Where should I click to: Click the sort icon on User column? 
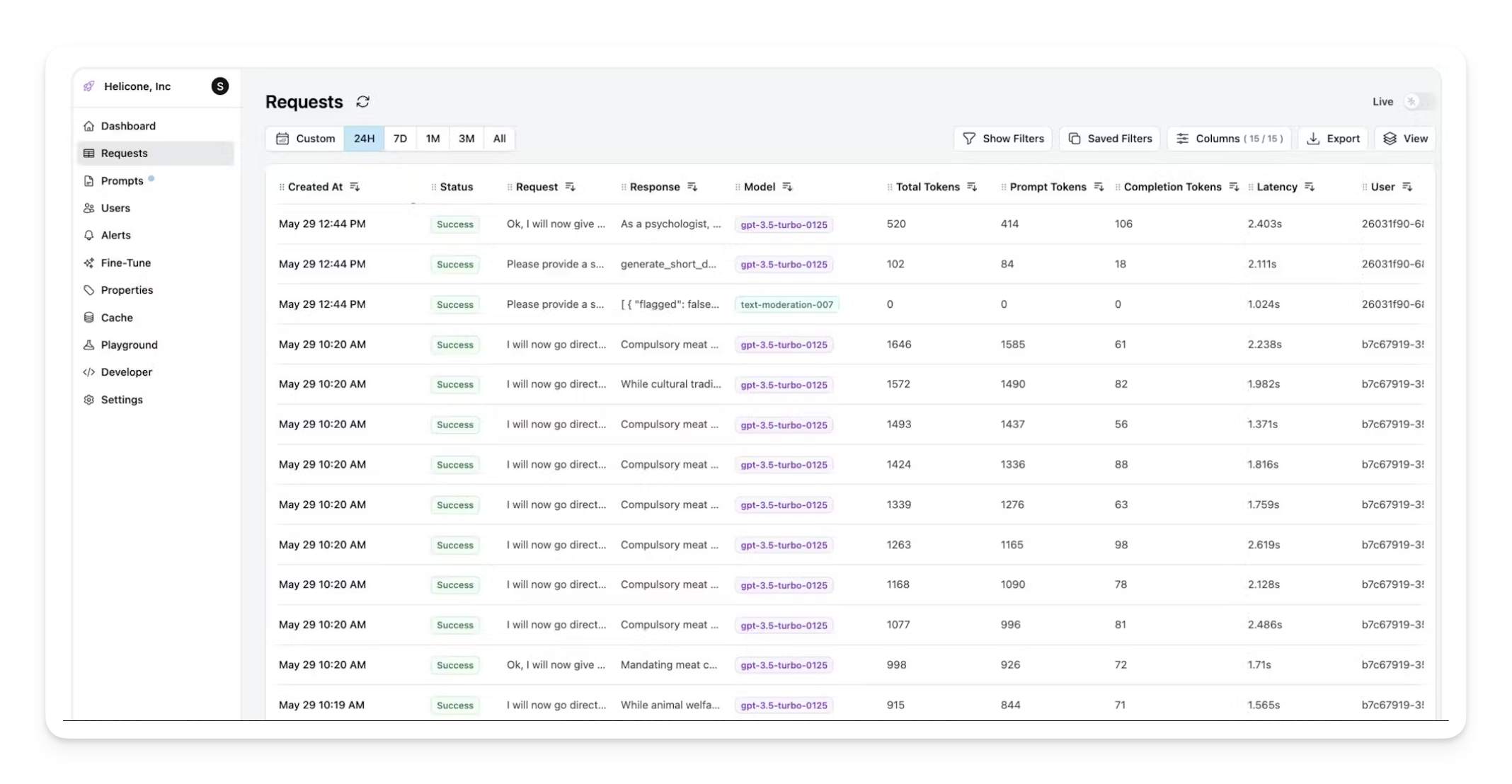1407,187
